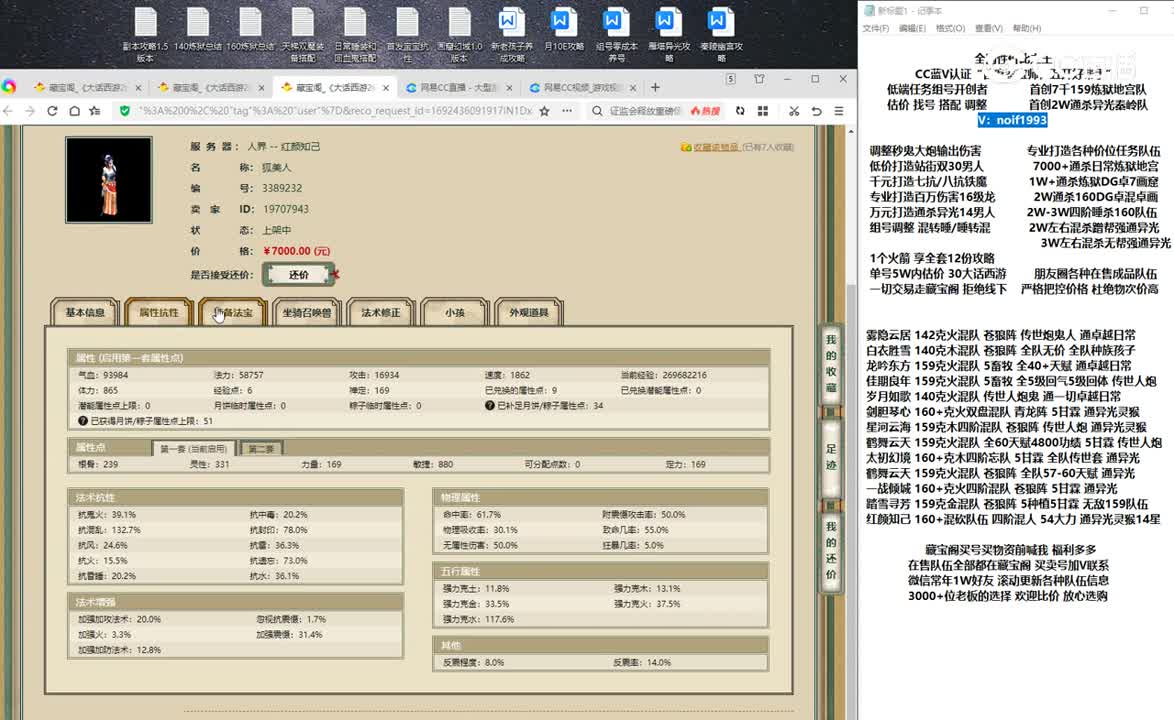Open a new browser tab
The image size is (1174, 720).
tap(655, 88)
